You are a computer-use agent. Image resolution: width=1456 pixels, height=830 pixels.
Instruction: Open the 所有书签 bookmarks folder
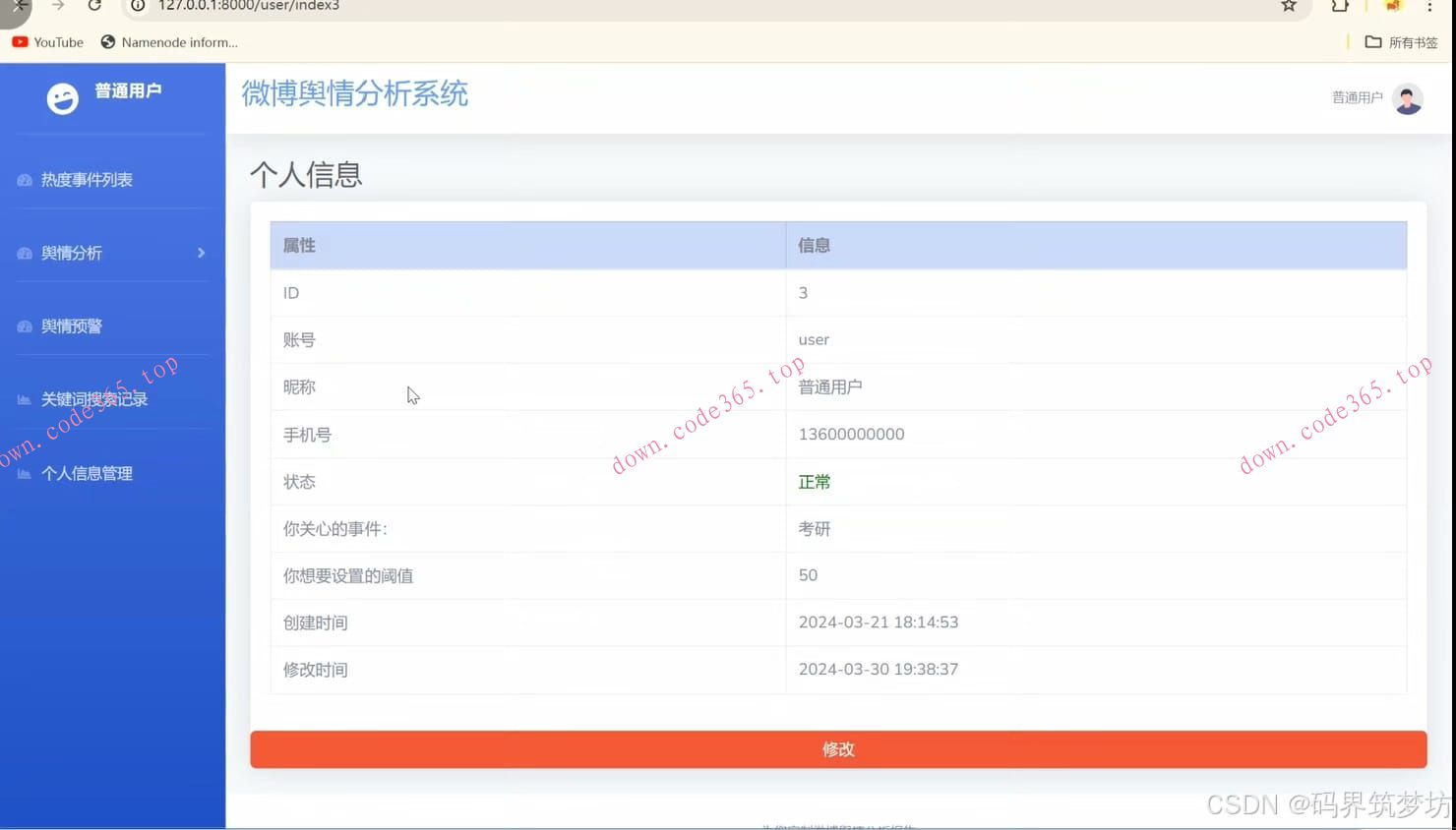pos(1401,42)
